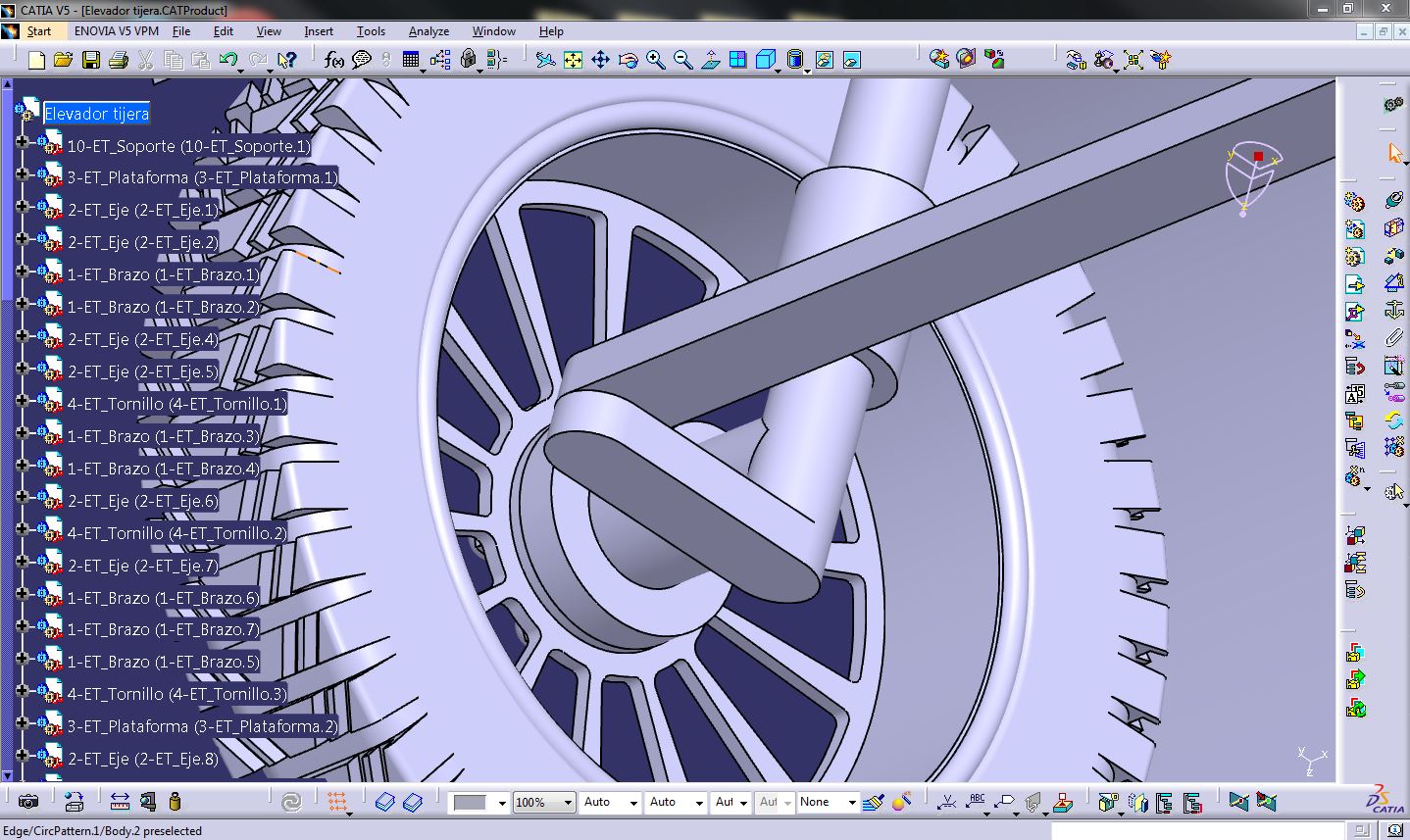Open the Help menu

pos(551,31)
